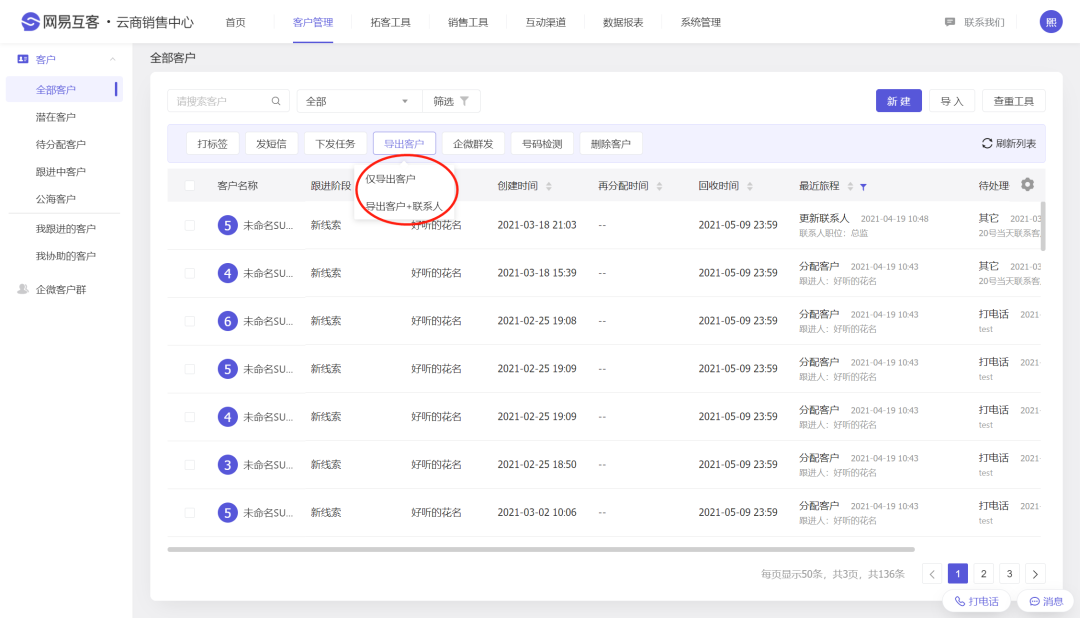This screenshot has width=1080, height=618.
Task: Go to next page arrow
Action: pos(1035,574)
